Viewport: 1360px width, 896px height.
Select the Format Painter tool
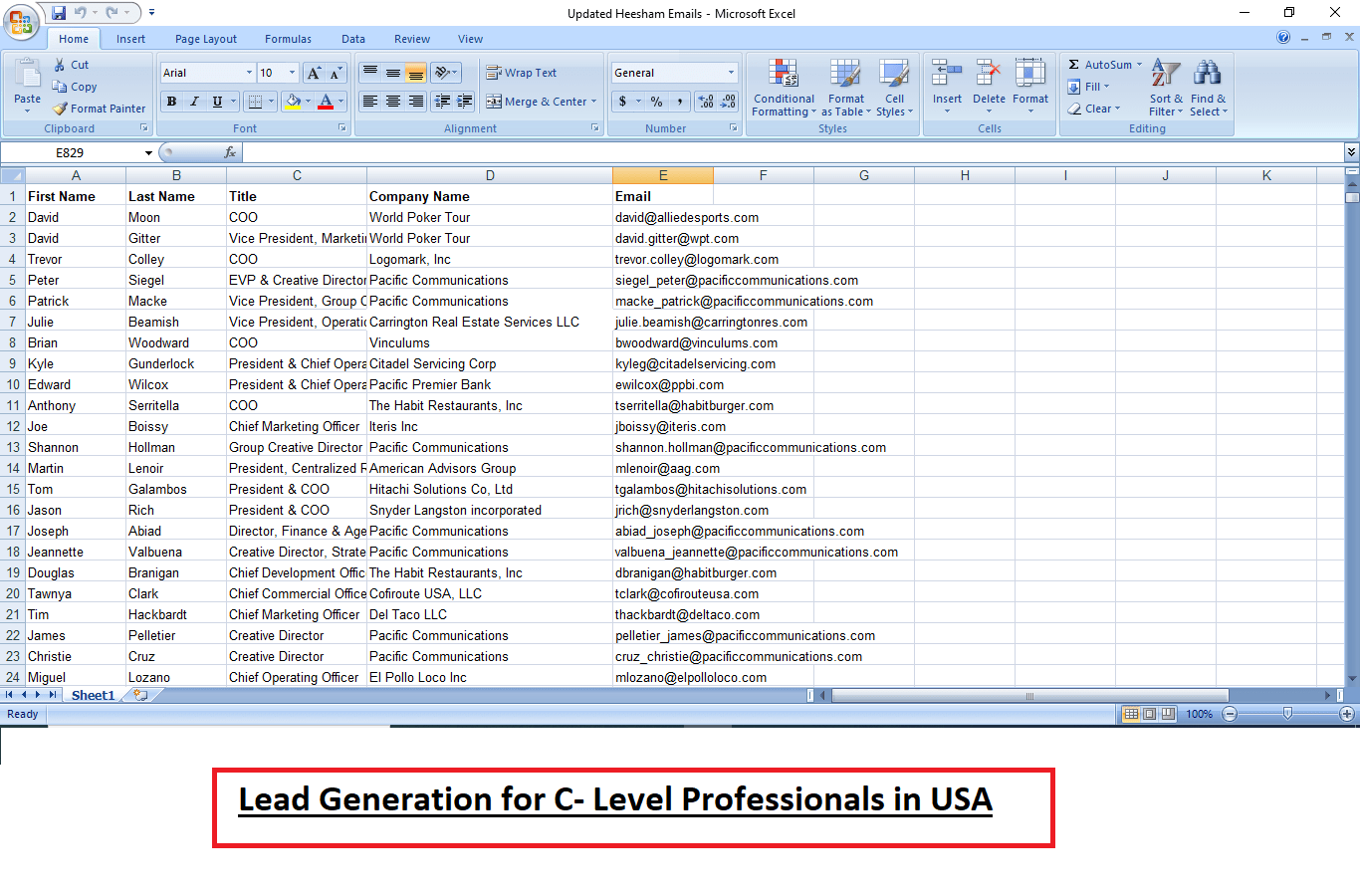pyautogui.click(x=99, y=109)
